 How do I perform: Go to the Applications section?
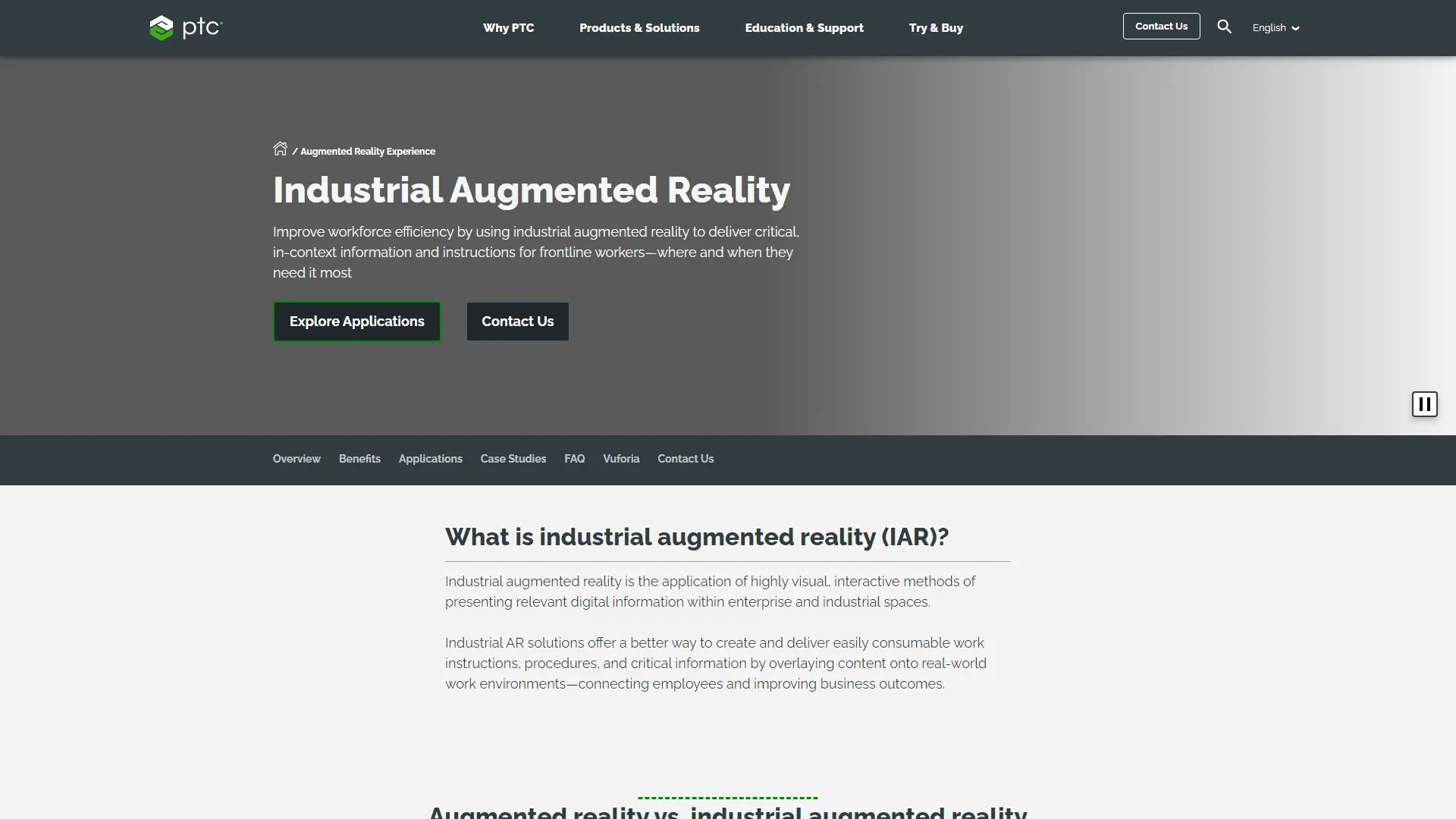coord(430,459)
